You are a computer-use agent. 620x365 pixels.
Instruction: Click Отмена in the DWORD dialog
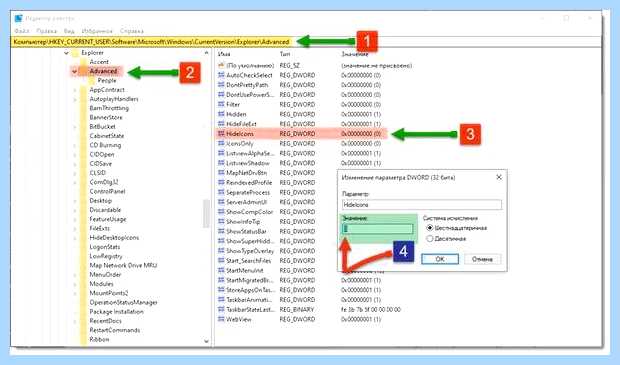pyautogui.click(x=482, y=259)
